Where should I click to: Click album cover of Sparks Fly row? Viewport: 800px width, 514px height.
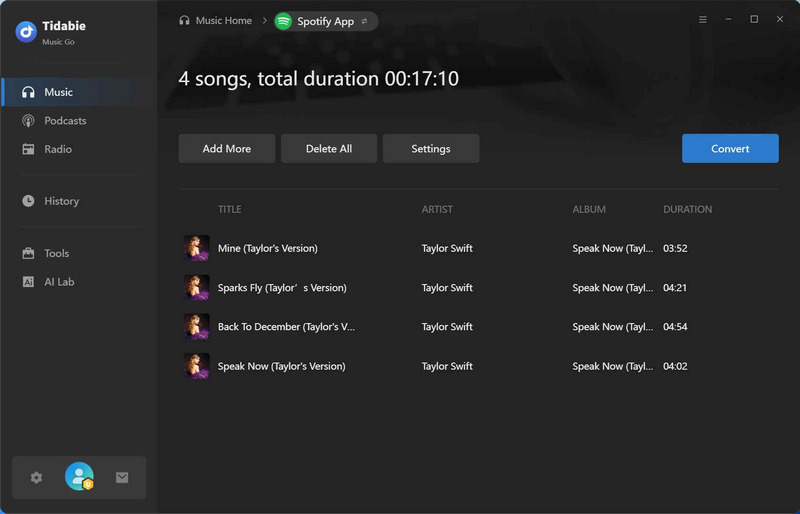click(x=196, y=287)
